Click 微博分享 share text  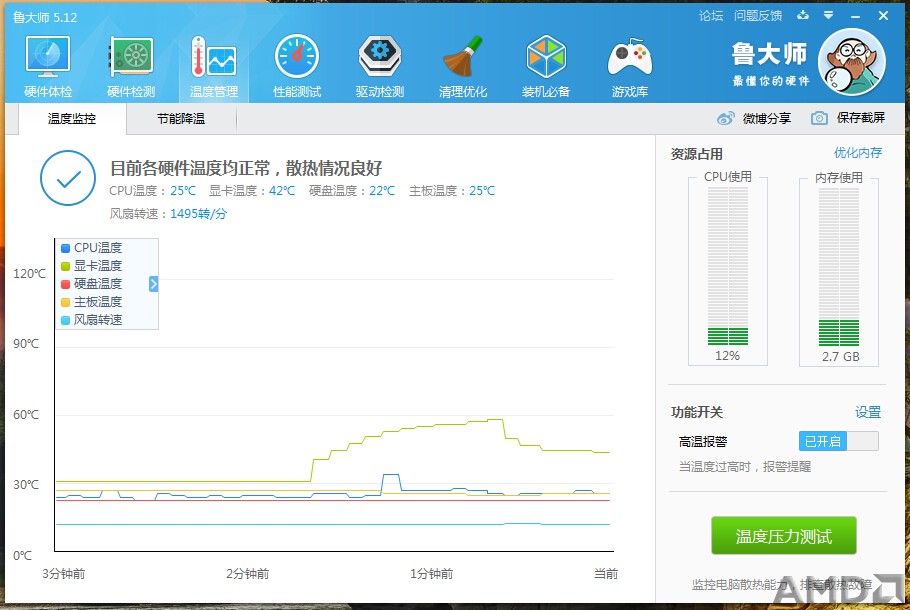[x=767, y=118]
